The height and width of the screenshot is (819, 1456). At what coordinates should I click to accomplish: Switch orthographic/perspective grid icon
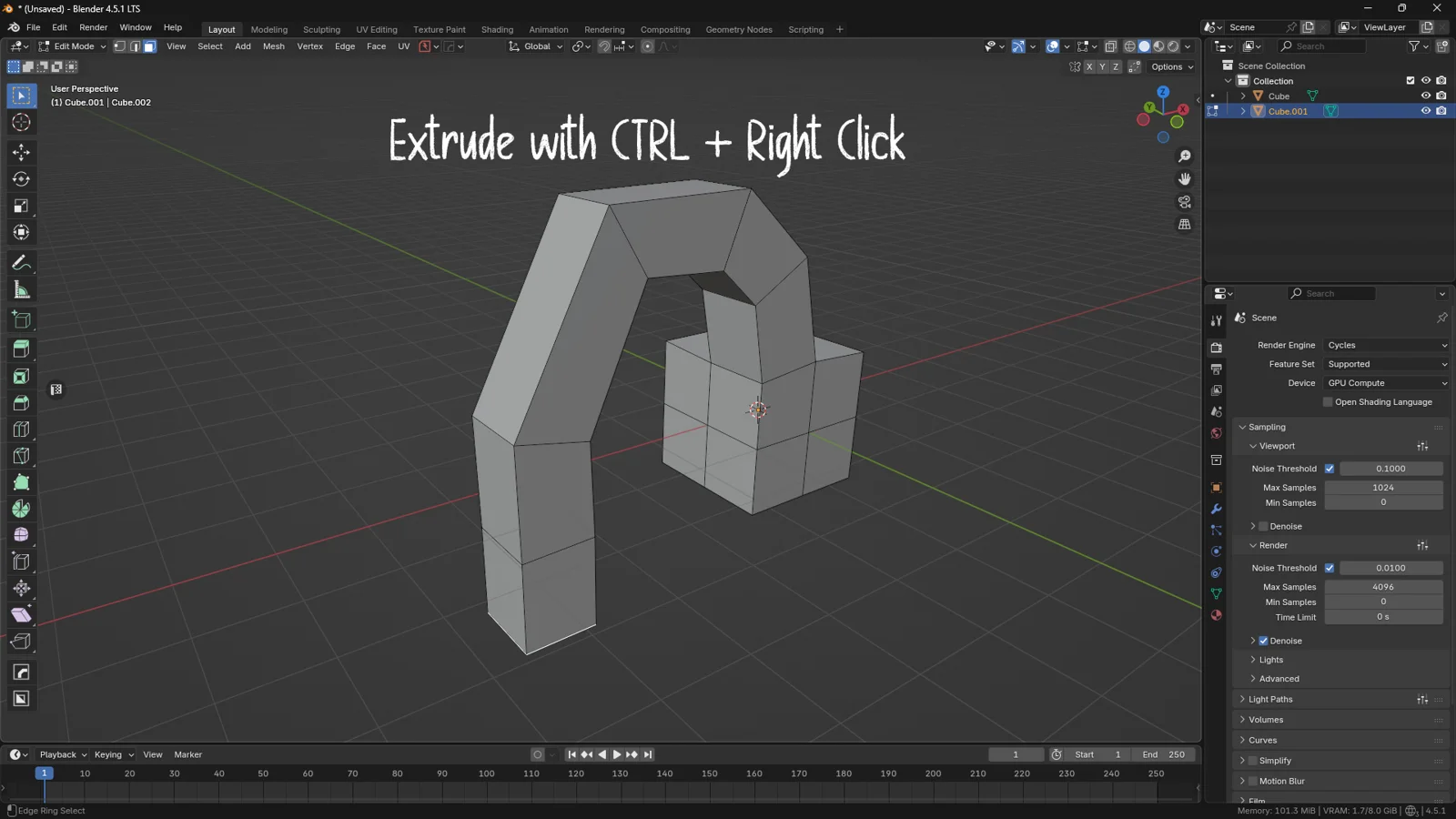coord(1184,224)
